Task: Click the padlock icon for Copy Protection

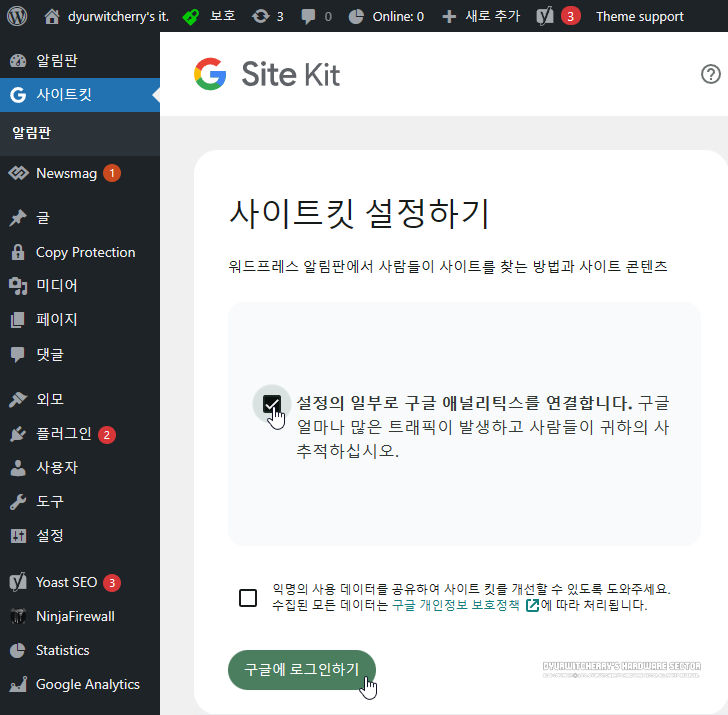Action: click(18, 252)
